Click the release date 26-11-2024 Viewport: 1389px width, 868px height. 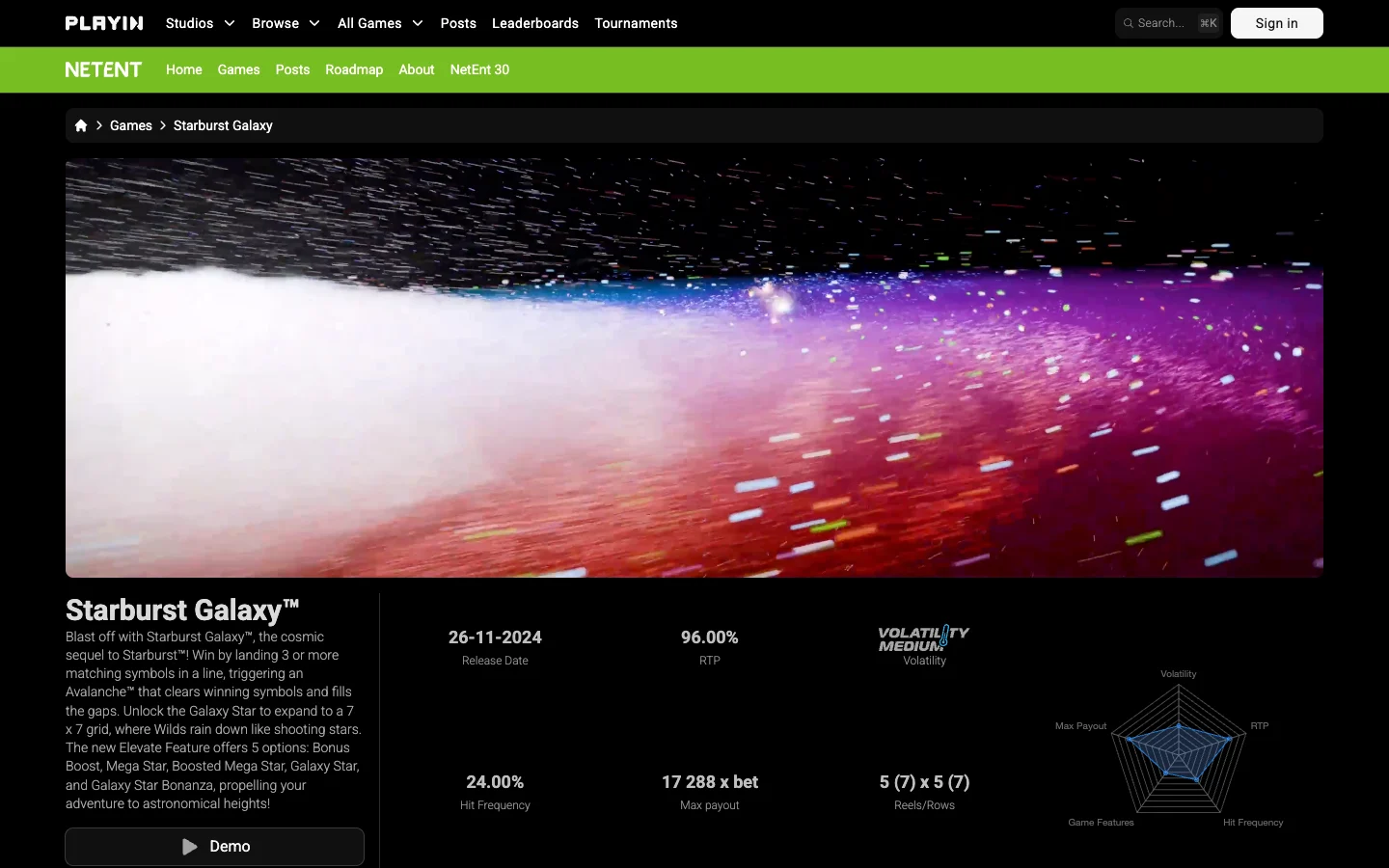[495, 637]
